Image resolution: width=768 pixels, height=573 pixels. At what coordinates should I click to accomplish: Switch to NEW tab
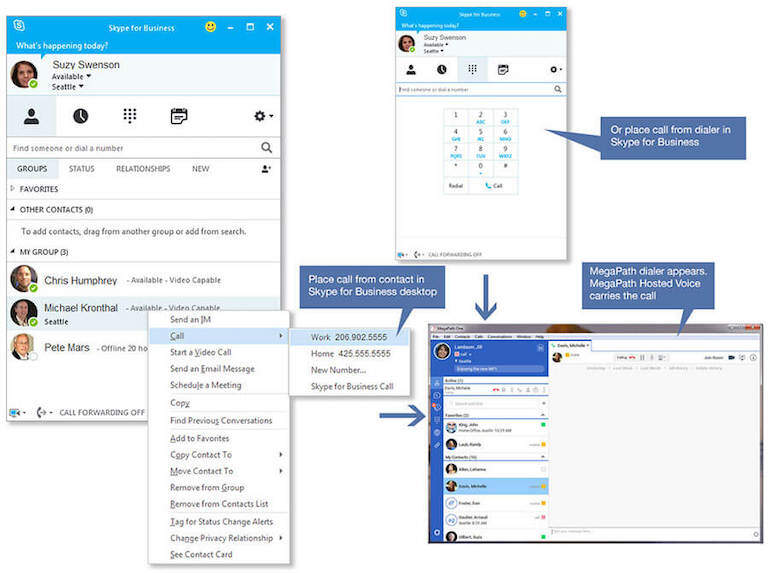[x=200, y=169]
